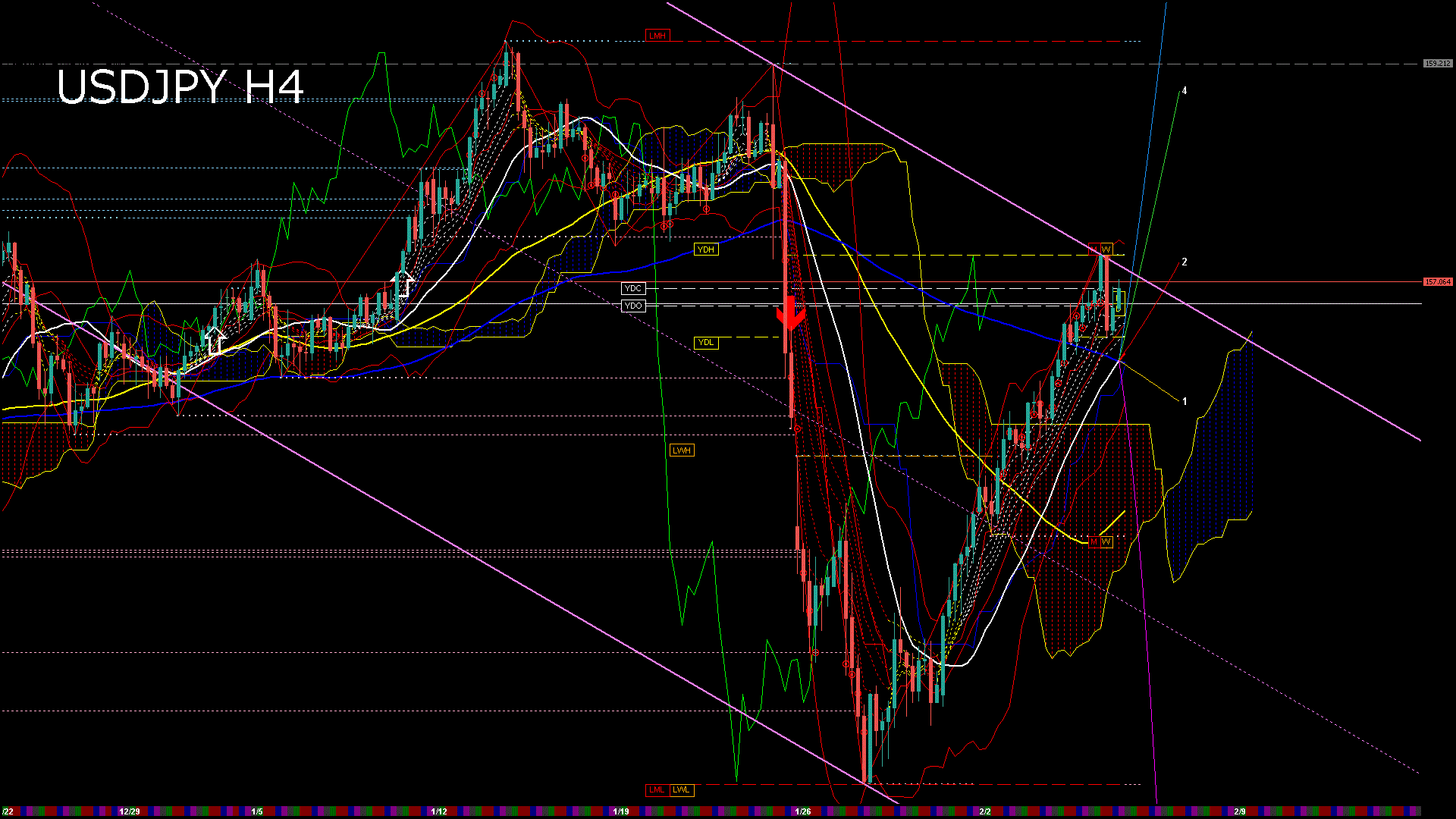
Task: Click white up arrow near 1/12
Action: click(x=403, y=284)
